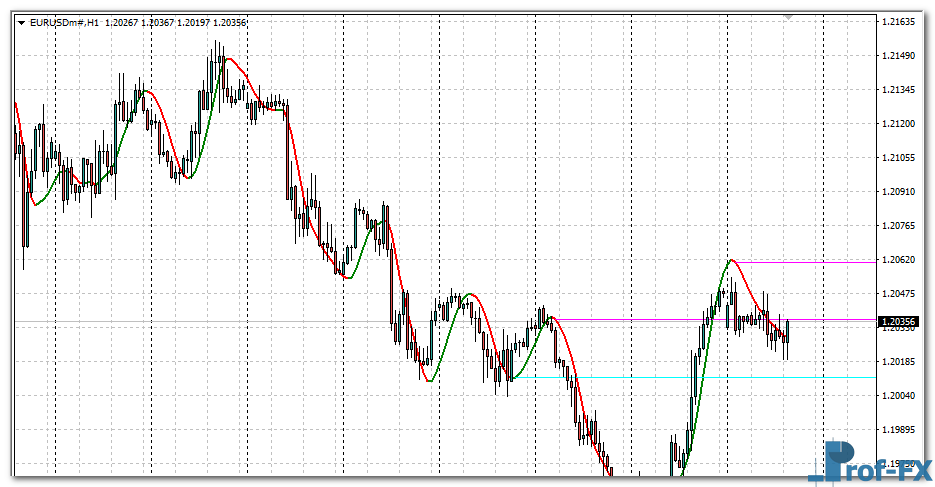Click the EURUSDm#,H1 symbol title
This screenshot has width=935, height=487.
[x=64, y=22]
